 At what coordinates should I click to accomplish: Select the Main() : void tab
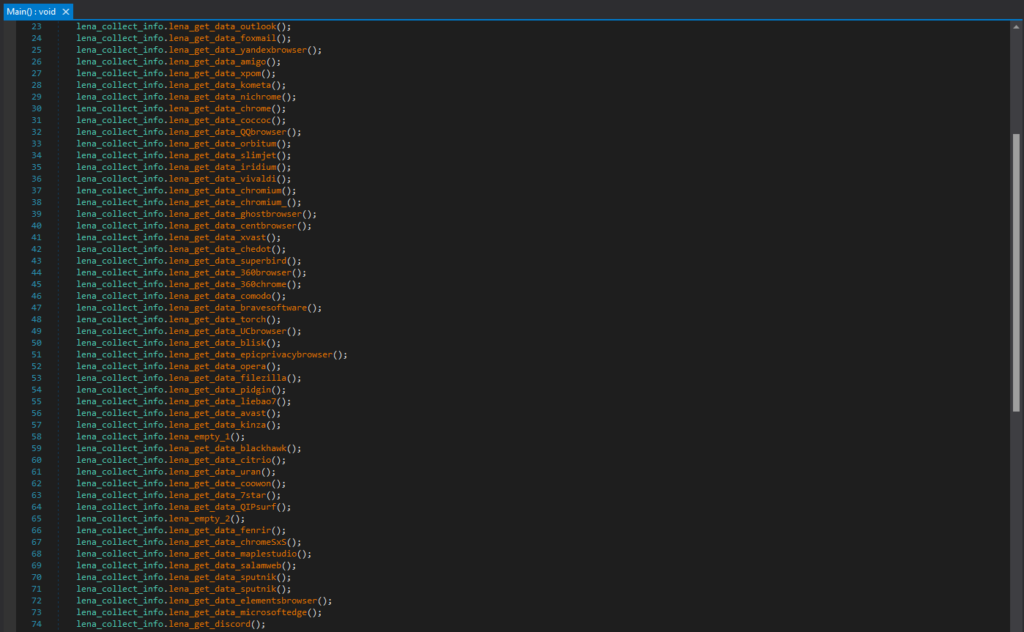pyautogui.click(x=31, y=11)
